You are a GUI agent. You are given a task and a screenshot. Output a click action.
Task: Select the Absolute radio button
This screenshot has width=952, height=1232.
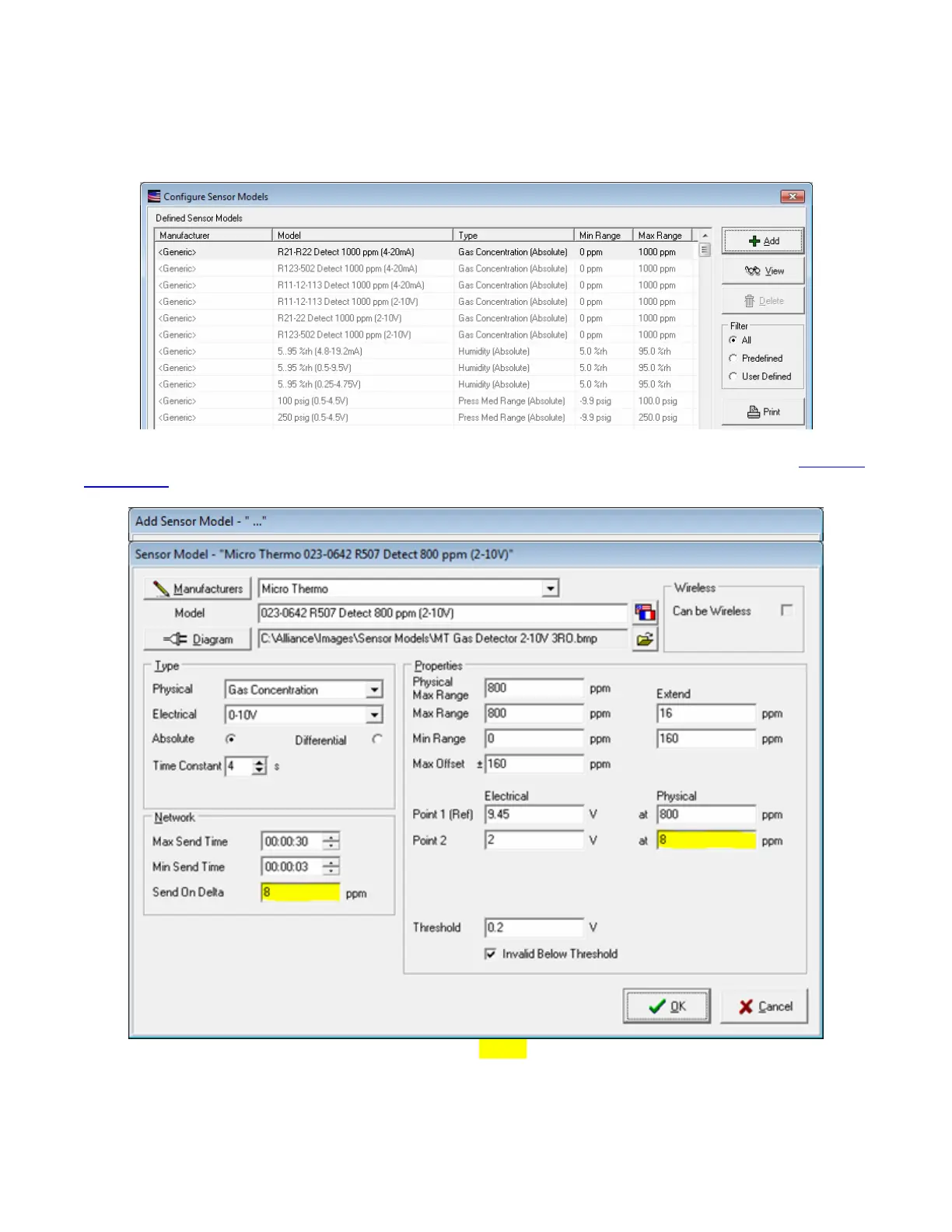pyautogui.click(x=230, y=739)
